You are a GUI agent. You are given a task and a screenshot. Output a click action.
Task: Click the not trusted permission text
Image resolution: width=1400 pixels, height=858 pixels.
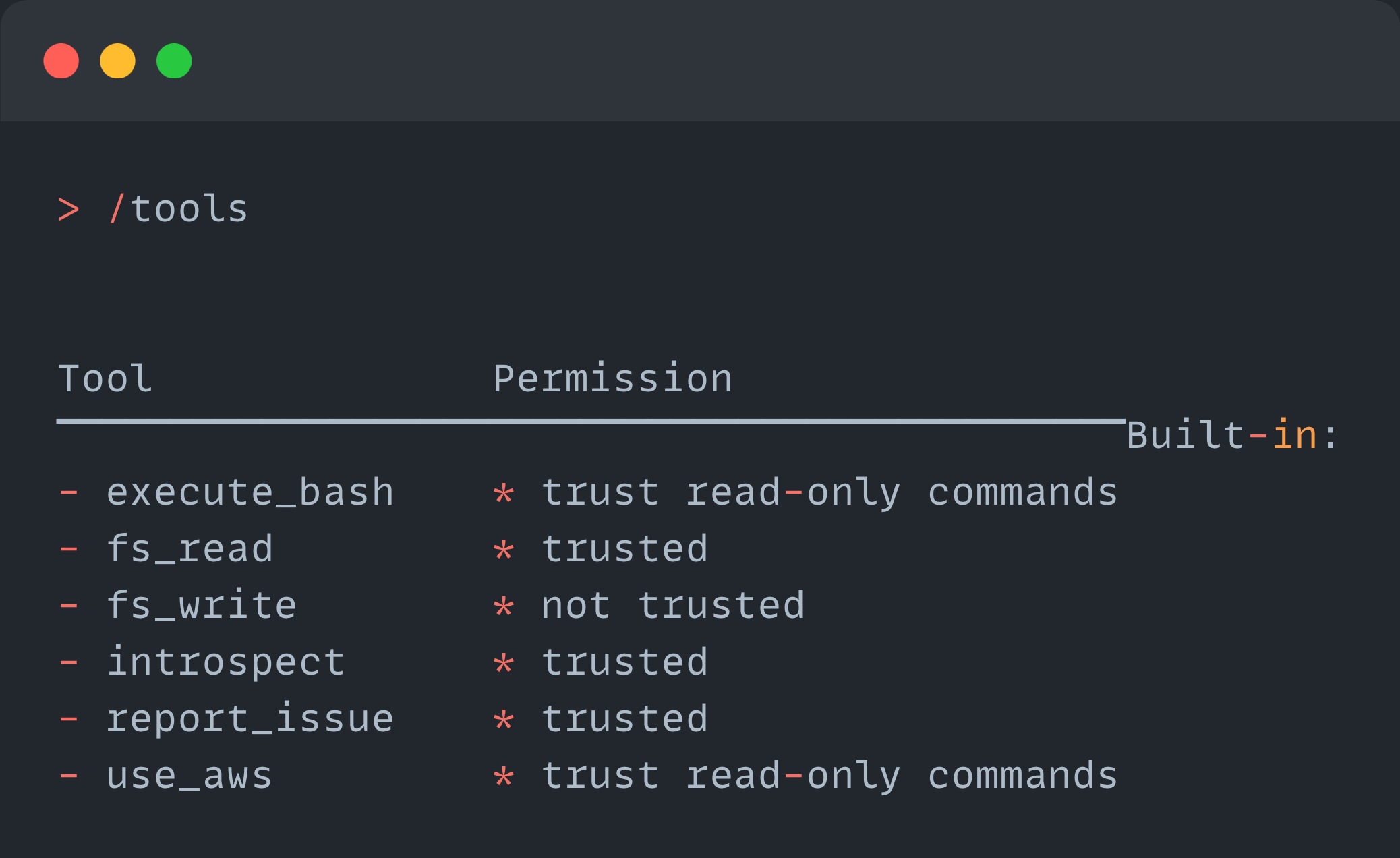click(x=673, y=606)
